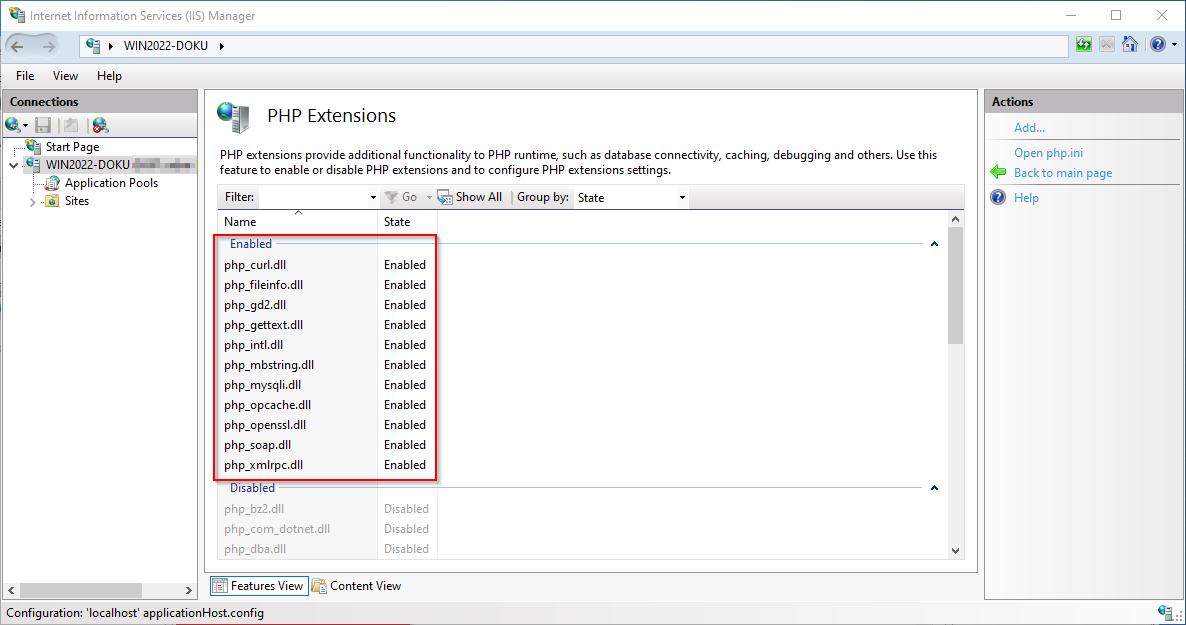1186x625 pixels.
Task: Click the Help icon in Actions pane
Action: pos(998,197)
